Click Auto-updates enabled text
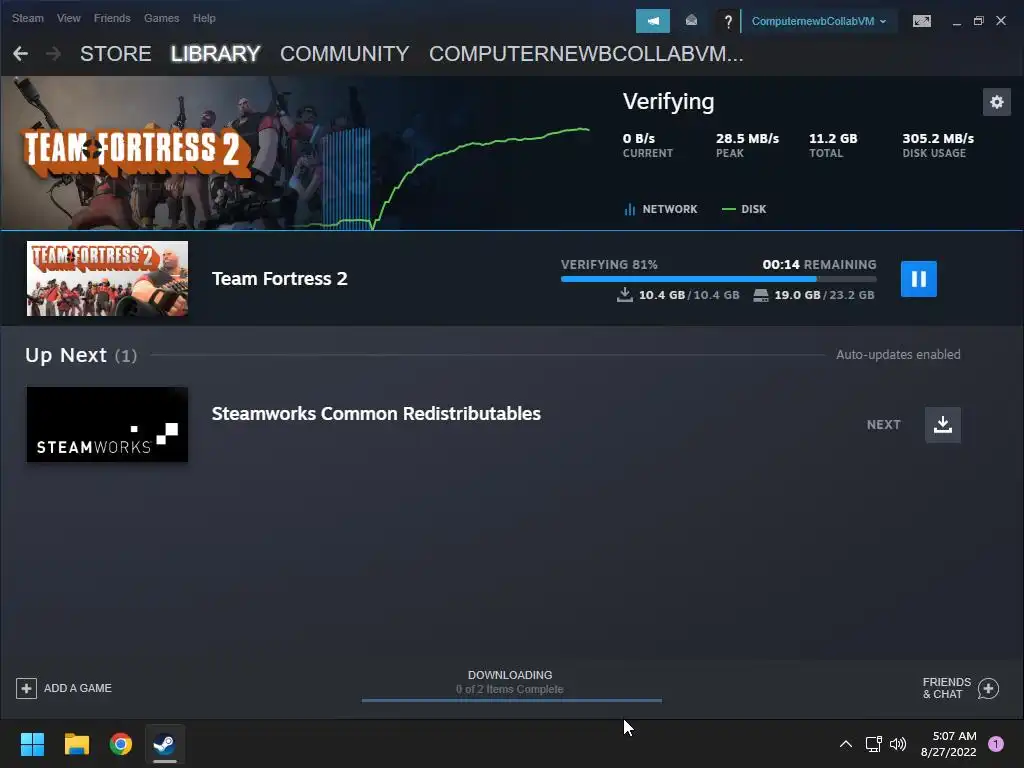The height and width of the screenshot is (768, 1024). coord(898,355)
